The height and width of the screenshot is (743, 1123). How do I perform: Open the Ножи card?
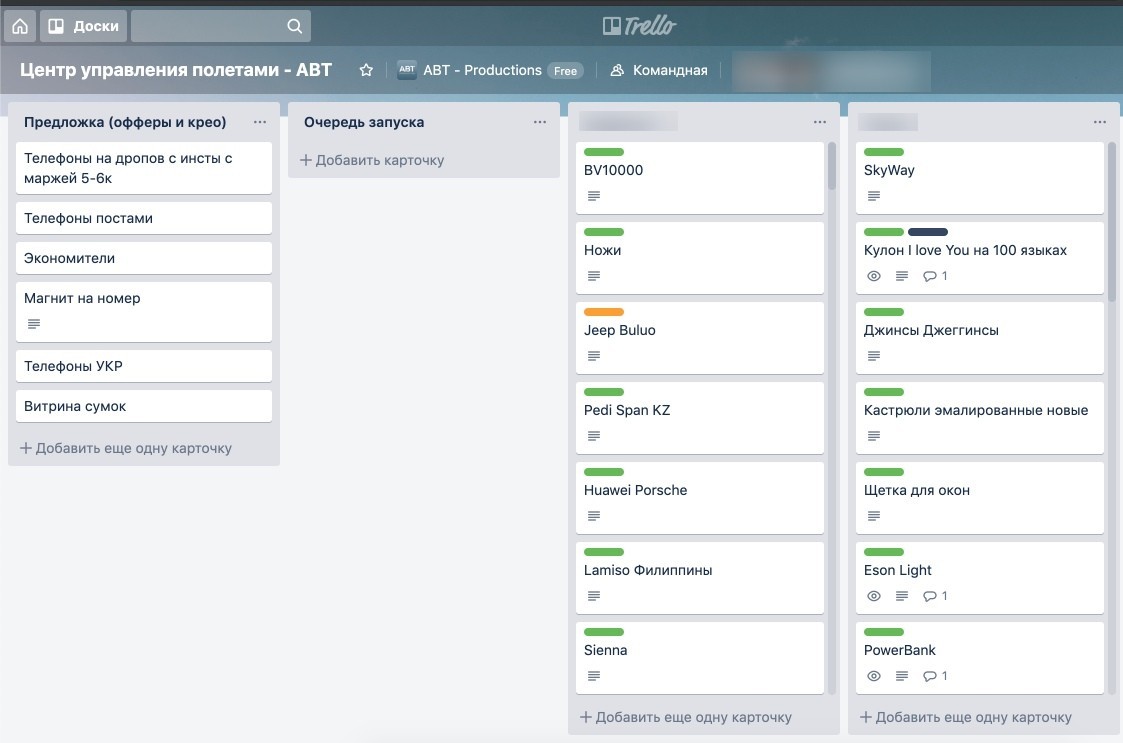click(x=700, y=258)
